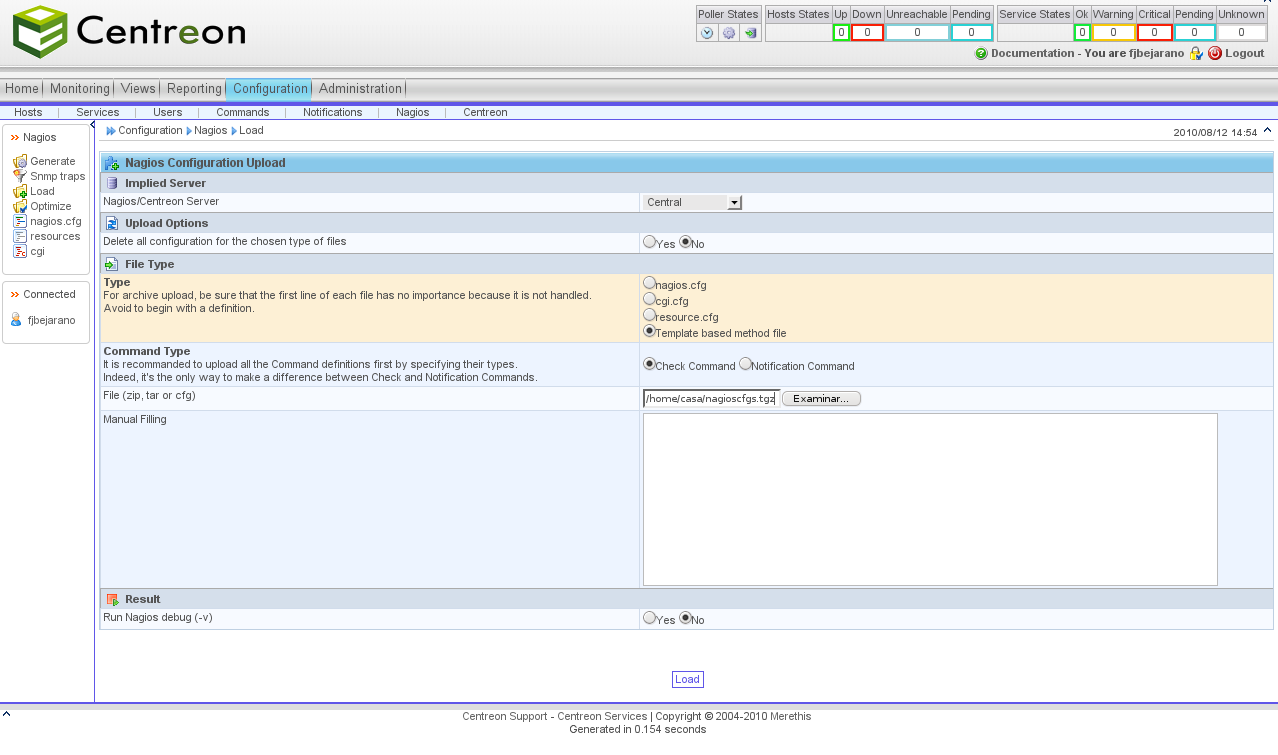The width and height of the screenshot is (1278, 755).
Task: Select No for Run Nagios debug
Action: (685, 618)
